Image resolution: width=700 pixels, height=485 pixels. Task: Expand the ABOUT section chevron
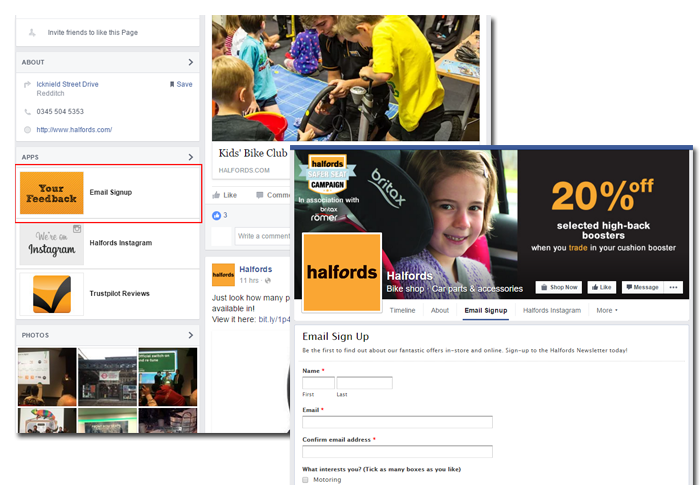[x=191, y=62]
